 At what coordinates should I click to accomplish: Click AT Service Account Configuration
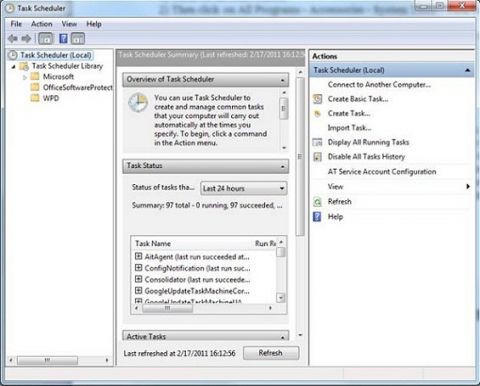[x=382, y=172]
